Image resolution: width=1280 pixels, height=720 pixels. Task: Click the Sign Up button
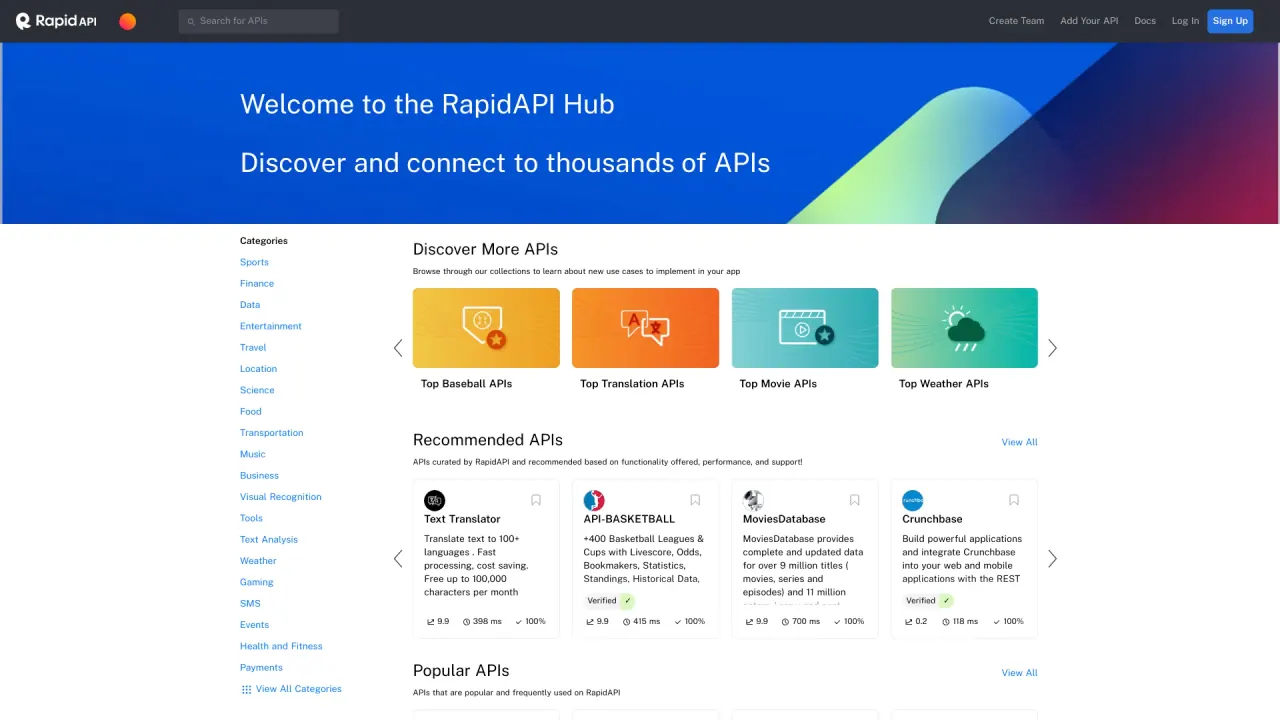(x=1230, y=21)
